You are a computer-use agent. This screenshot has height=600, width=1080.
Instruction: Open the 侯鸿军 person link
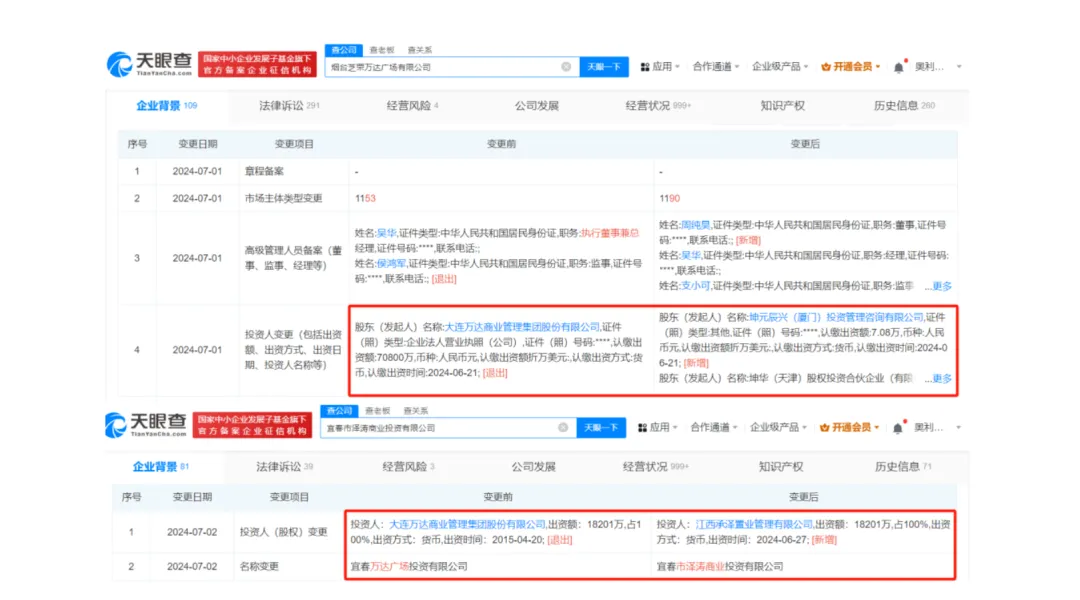coord(391,263)
